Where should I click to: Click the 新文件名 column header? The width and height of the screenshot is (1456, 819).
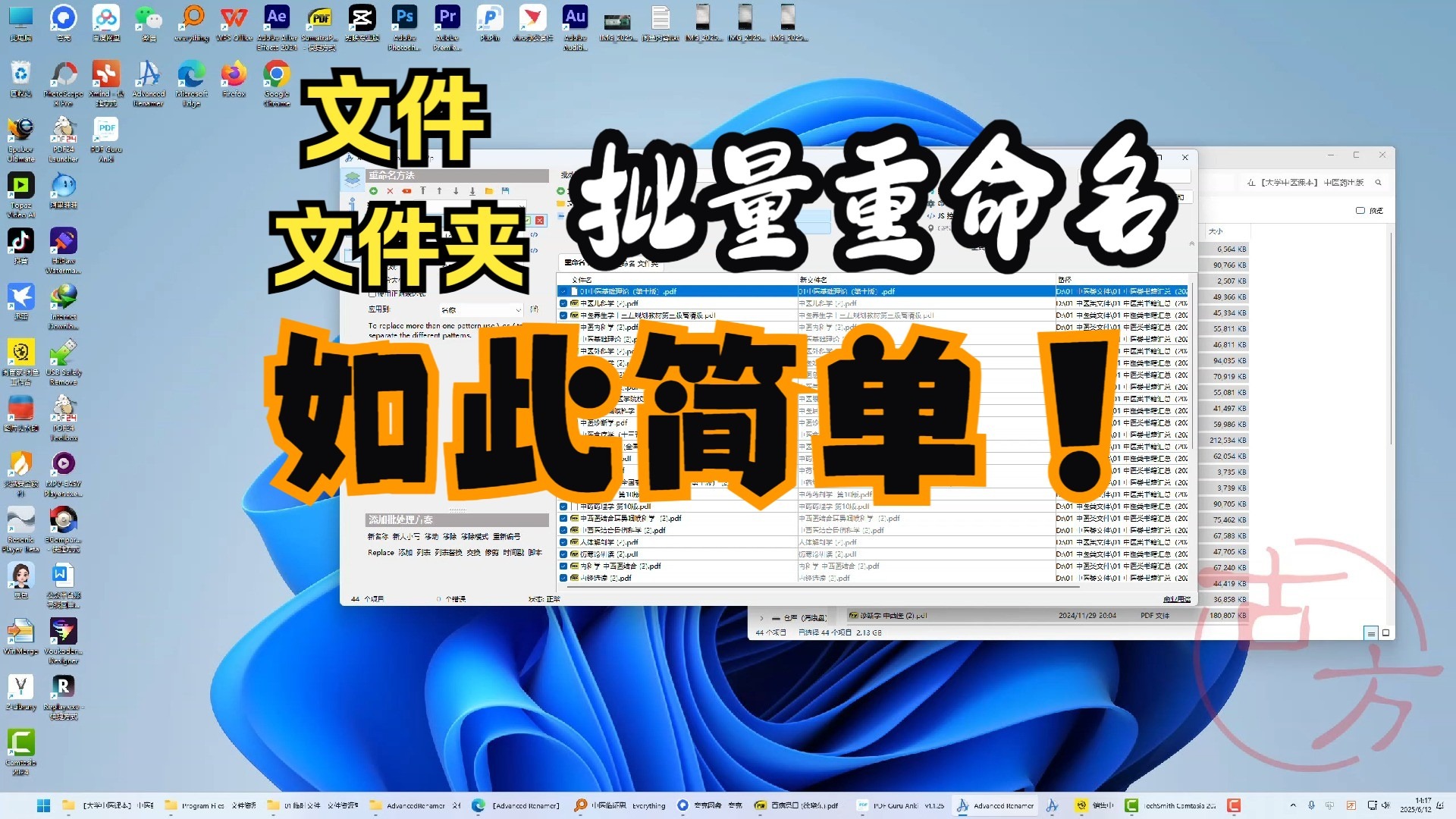pos(813,280)
